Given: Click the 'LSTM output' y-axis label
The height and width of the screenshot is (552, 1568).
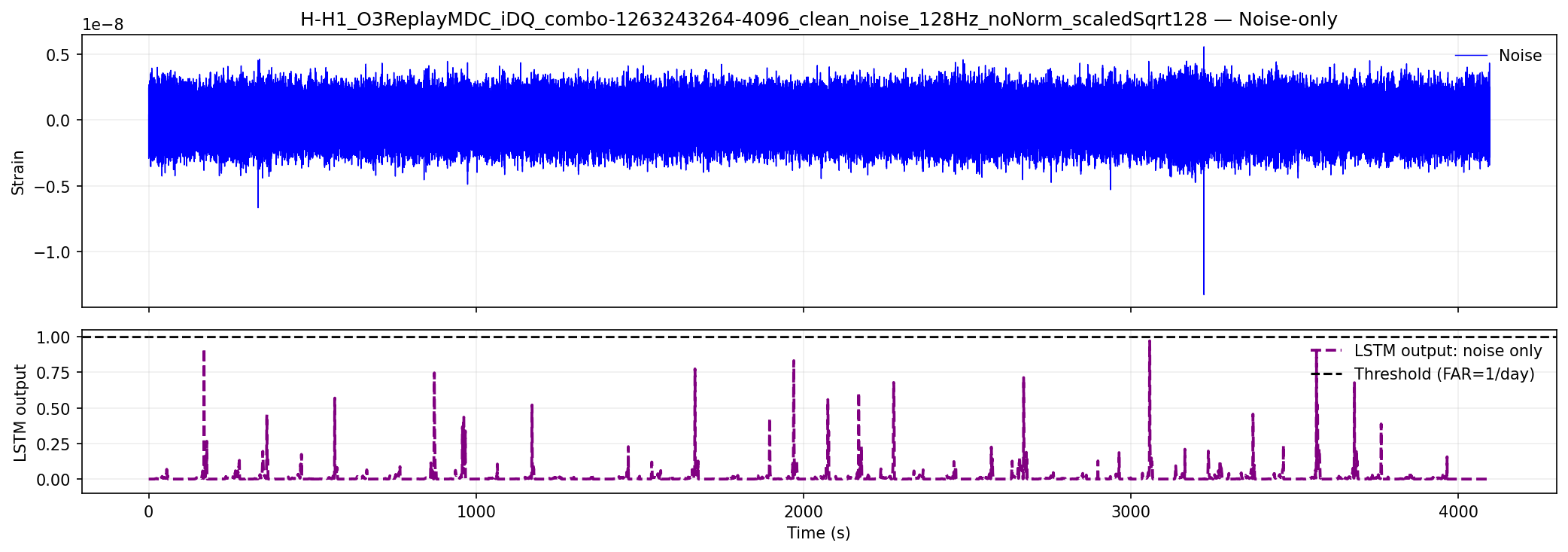Looking at the screenshot, I should pos(20,413).
